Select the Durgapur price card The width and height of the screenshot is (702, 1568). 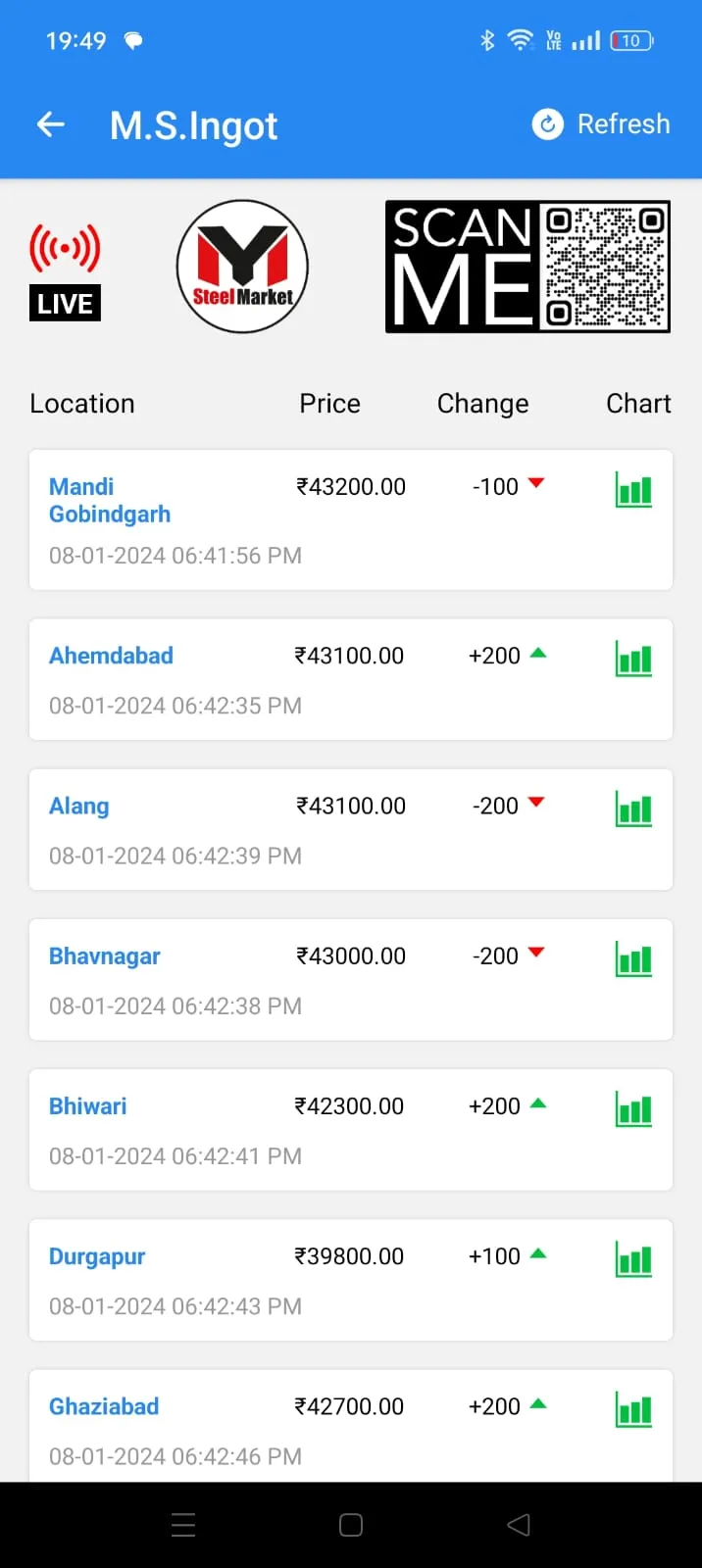(351, 1280)
